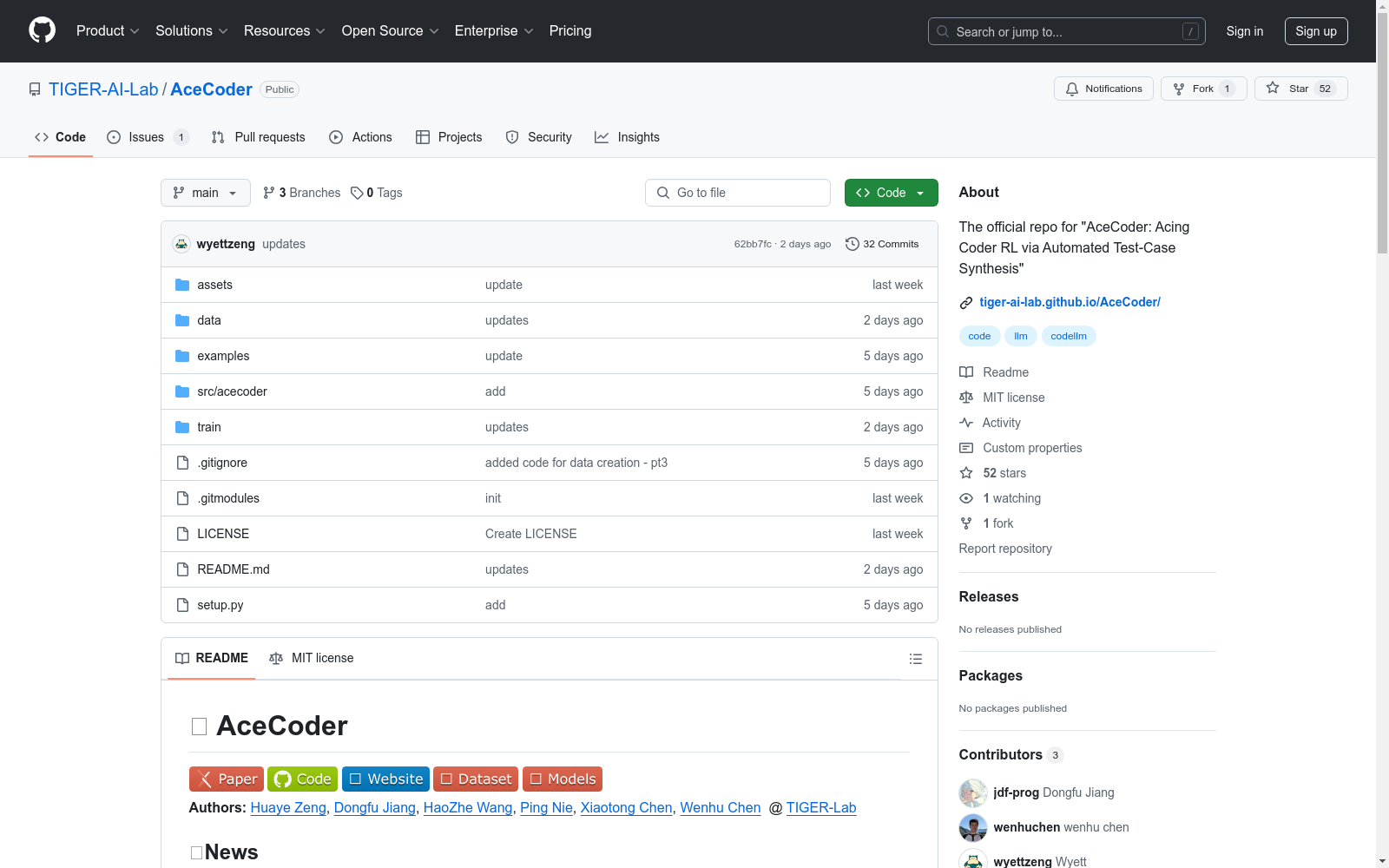Click the .gitignore file icon
This screenshot has height=868, width=1389.
click(x=182, y=463)
